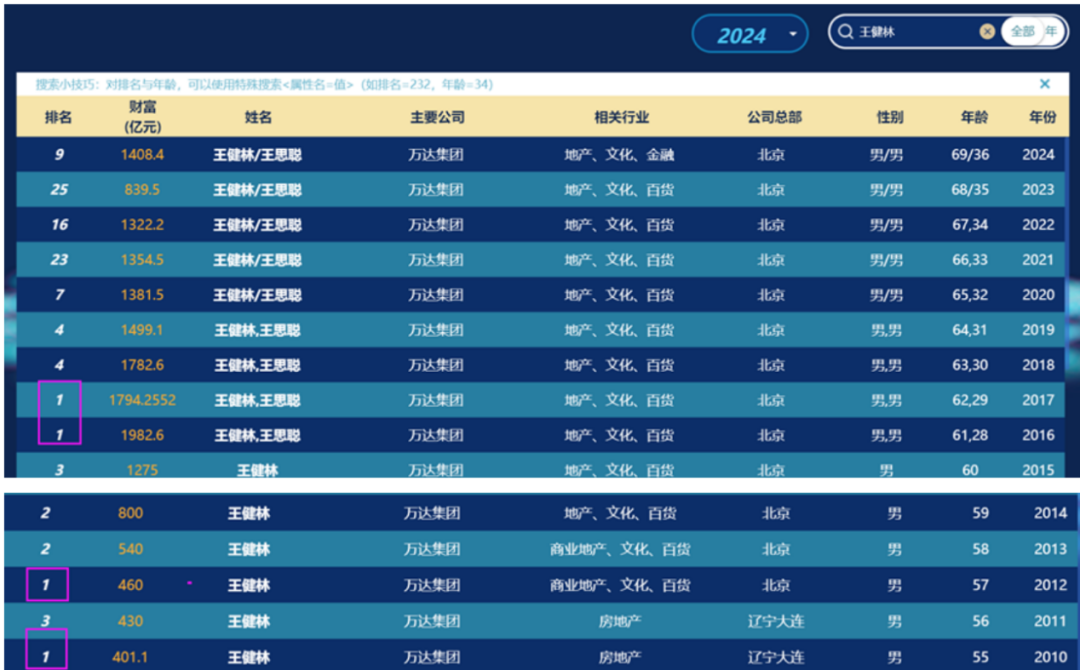Screen dimensions: 1080x670
Task: Click 辽宁大连 headquarters in the 2011 row
Action: (x=776, y=621)
